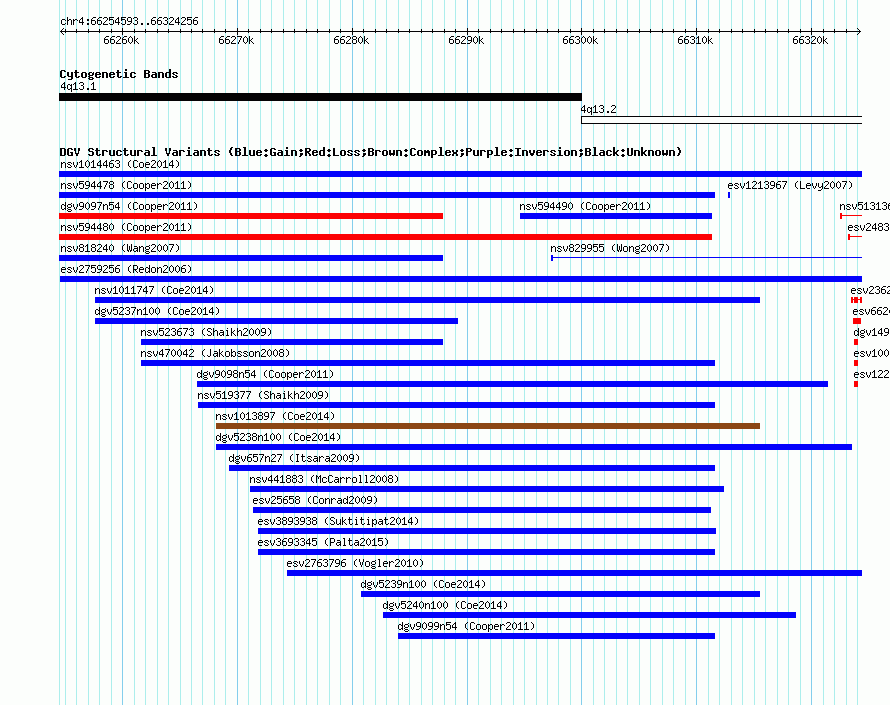Image resolution: width=890 pixels, height=705 pixels.
Task: Open variant nsv1014463 (Coe2014)
Action: [x=120, y=164]
